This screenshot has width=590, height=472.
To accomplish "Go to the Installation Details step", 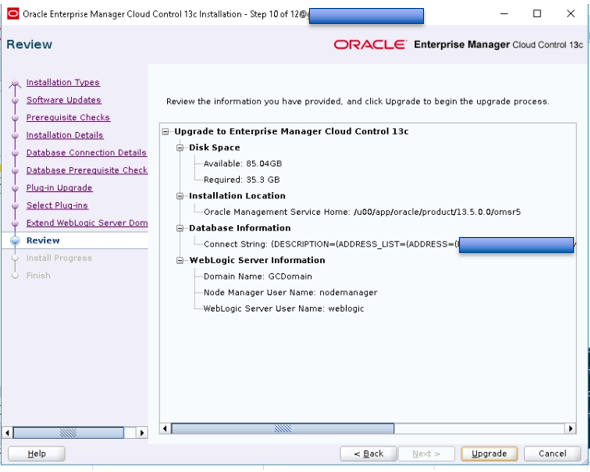I will [65, 135].
